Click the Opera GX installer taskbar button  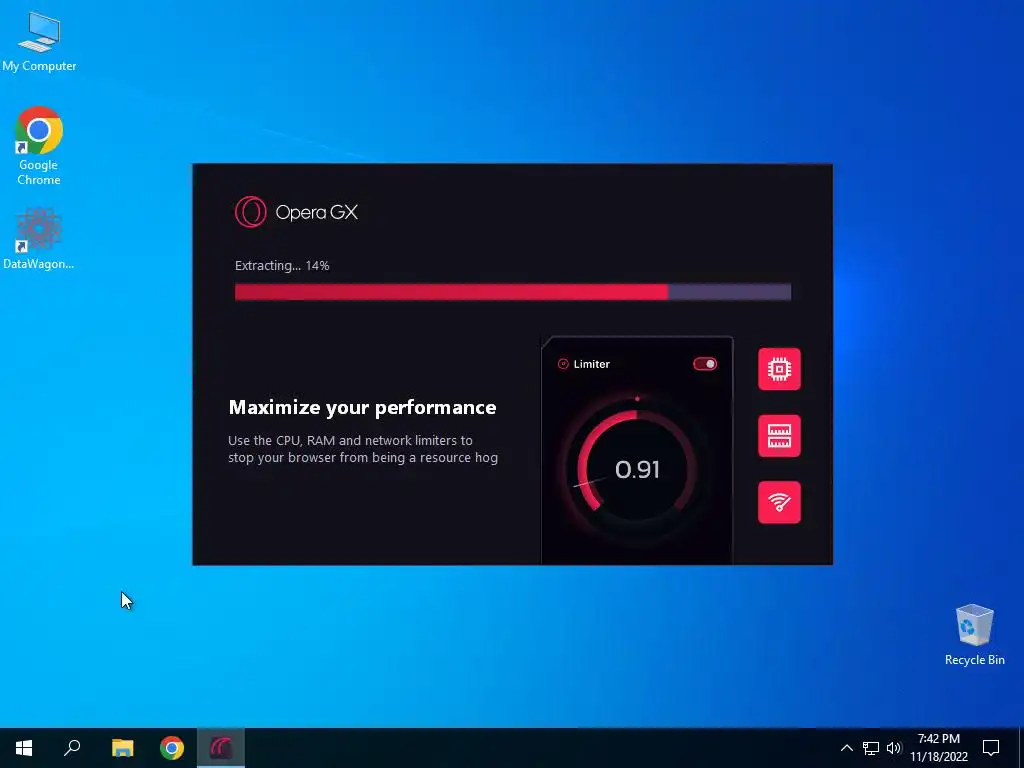click(221, 748)
